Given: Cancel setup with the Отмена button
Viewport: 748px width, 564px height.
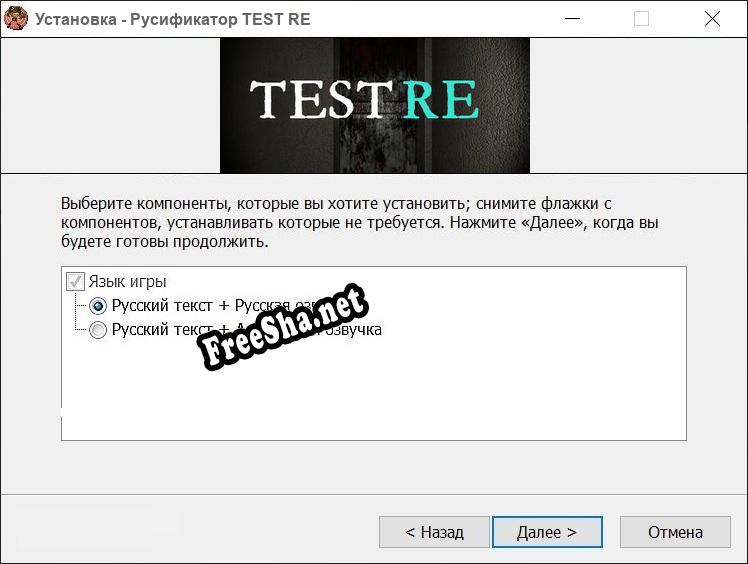Looking at the screenshot, I should (x=675, y=532).
